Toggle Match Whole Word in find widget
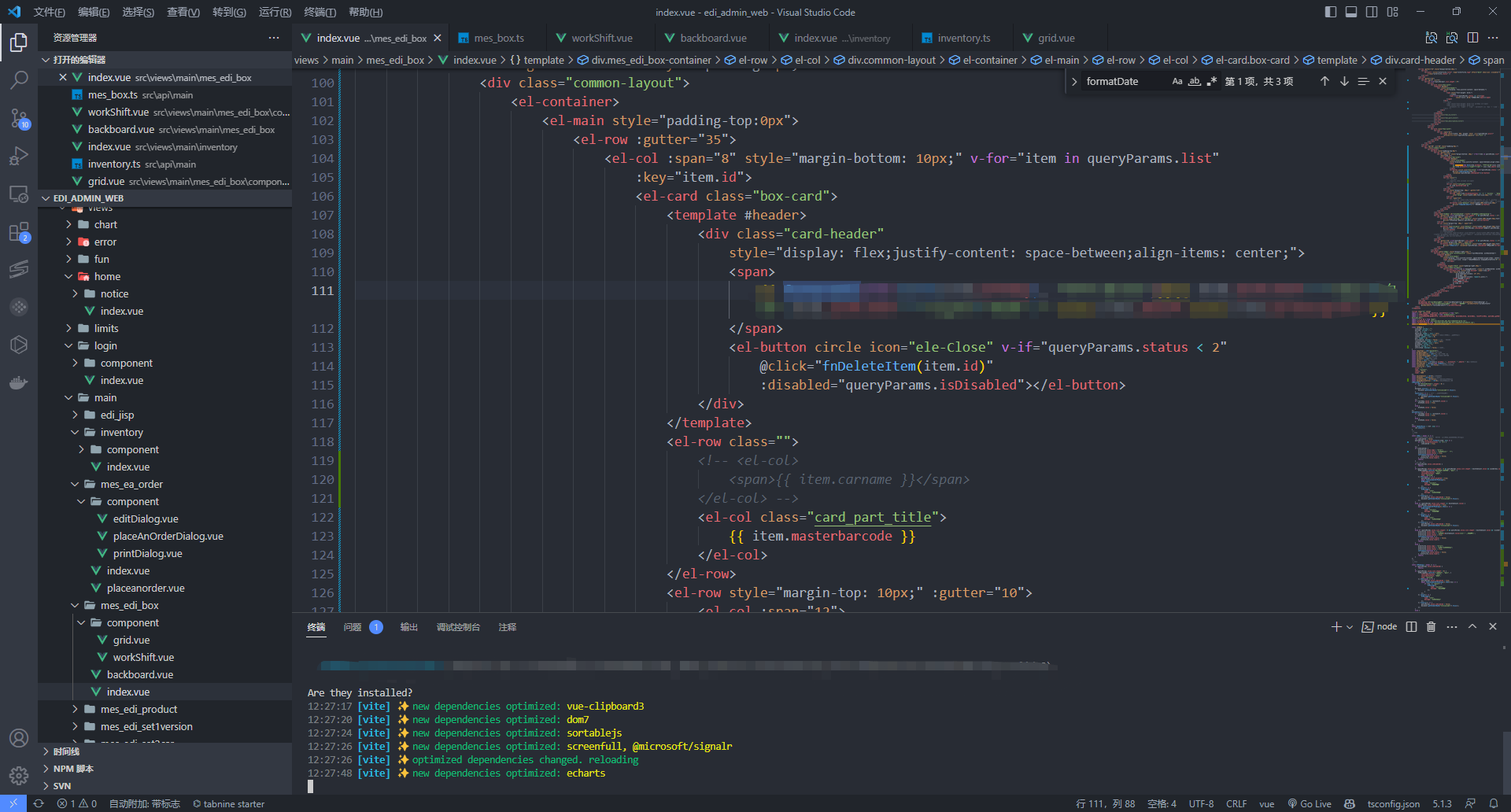The height and width of the screenshot is (812, 1511). pyautogui.click(x=1195, y=81)
